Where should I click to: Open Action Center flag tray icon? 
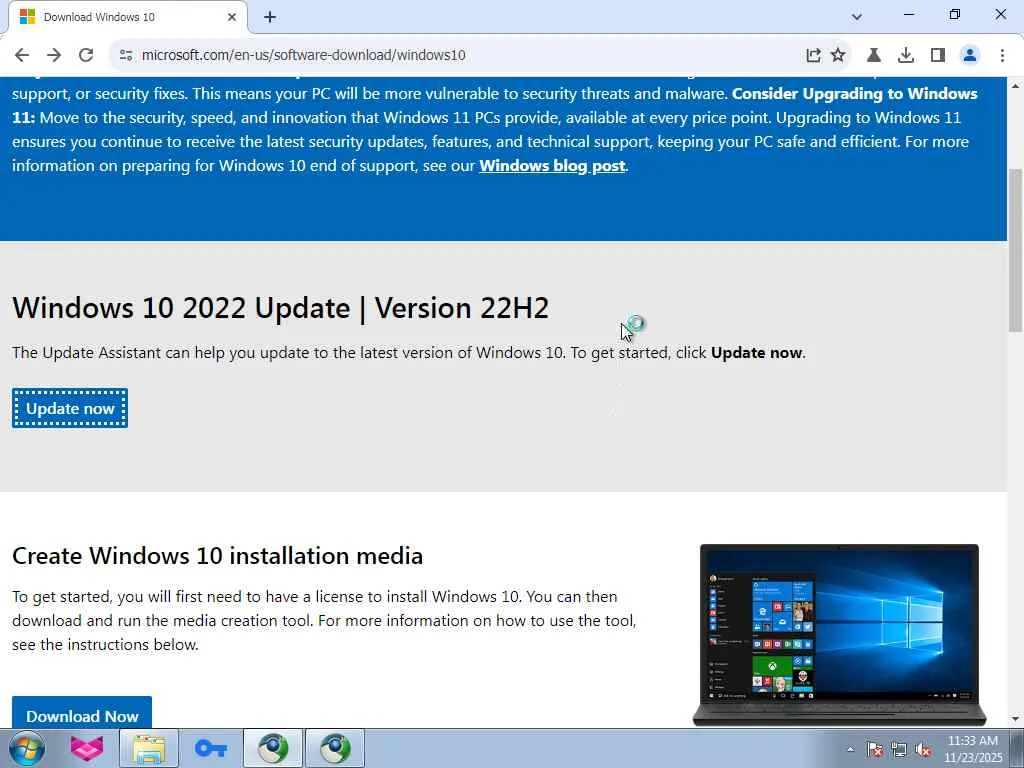pos(875,749)
